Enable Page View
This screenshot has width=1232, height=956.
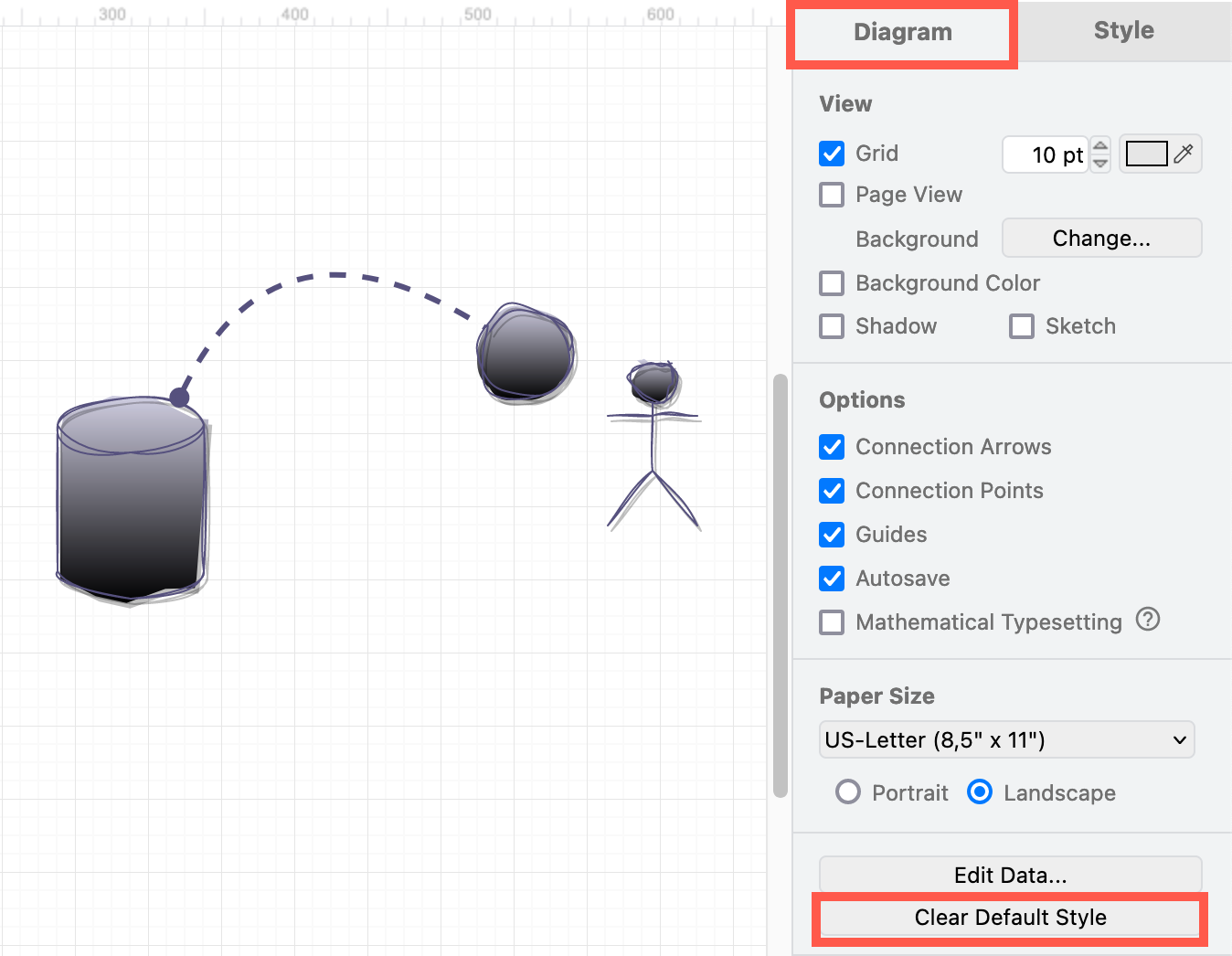831,195
